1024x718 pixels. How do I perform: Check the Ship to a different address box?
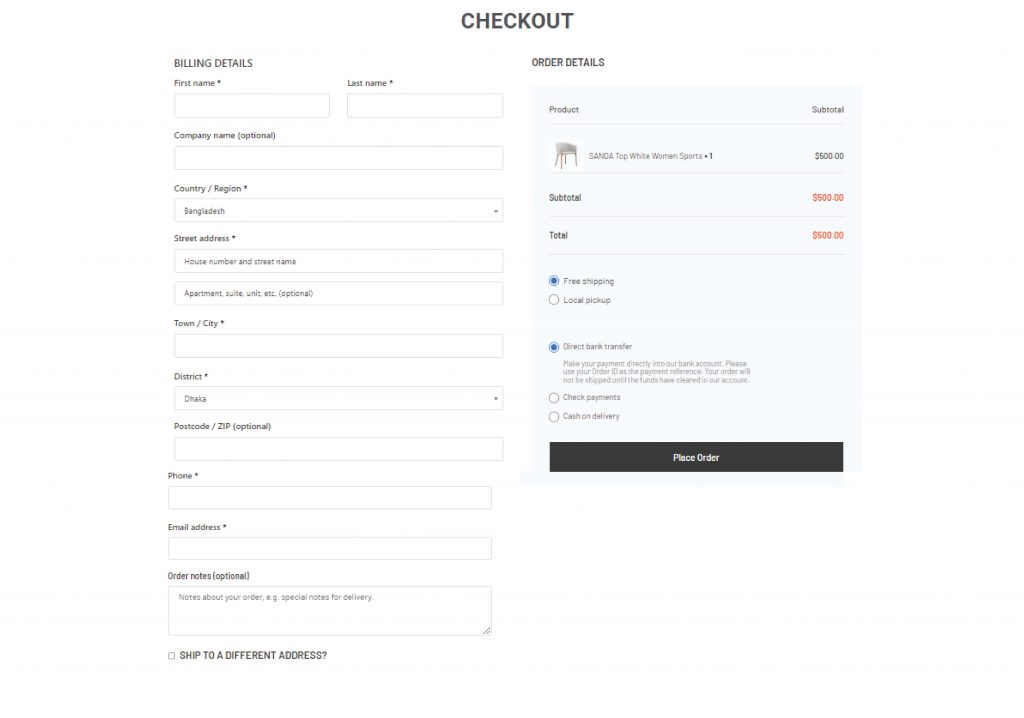[x=170, y=655]
